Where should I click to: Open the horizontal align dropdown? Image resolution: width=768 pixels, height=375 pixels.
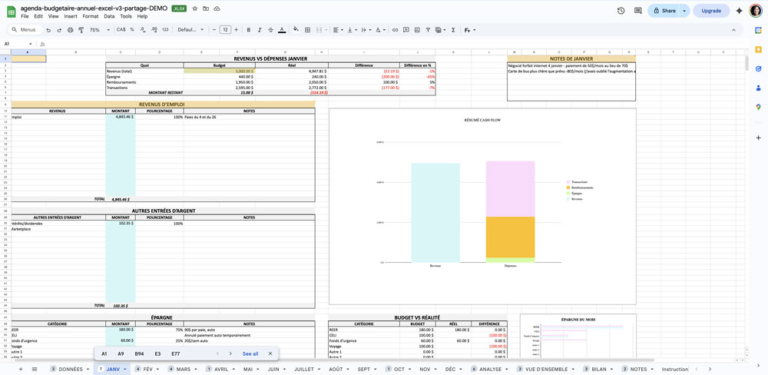point(337,30)
